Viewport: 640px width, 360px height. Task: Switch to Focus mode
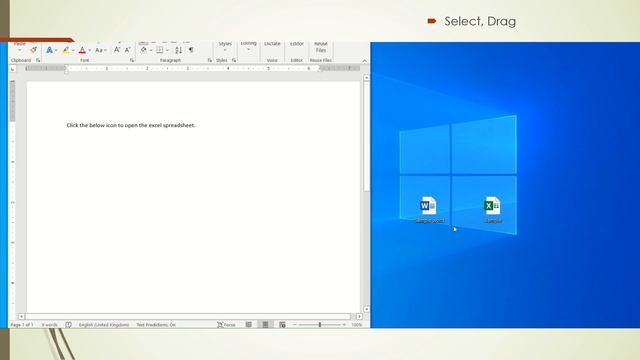click(x=226, y=325)
